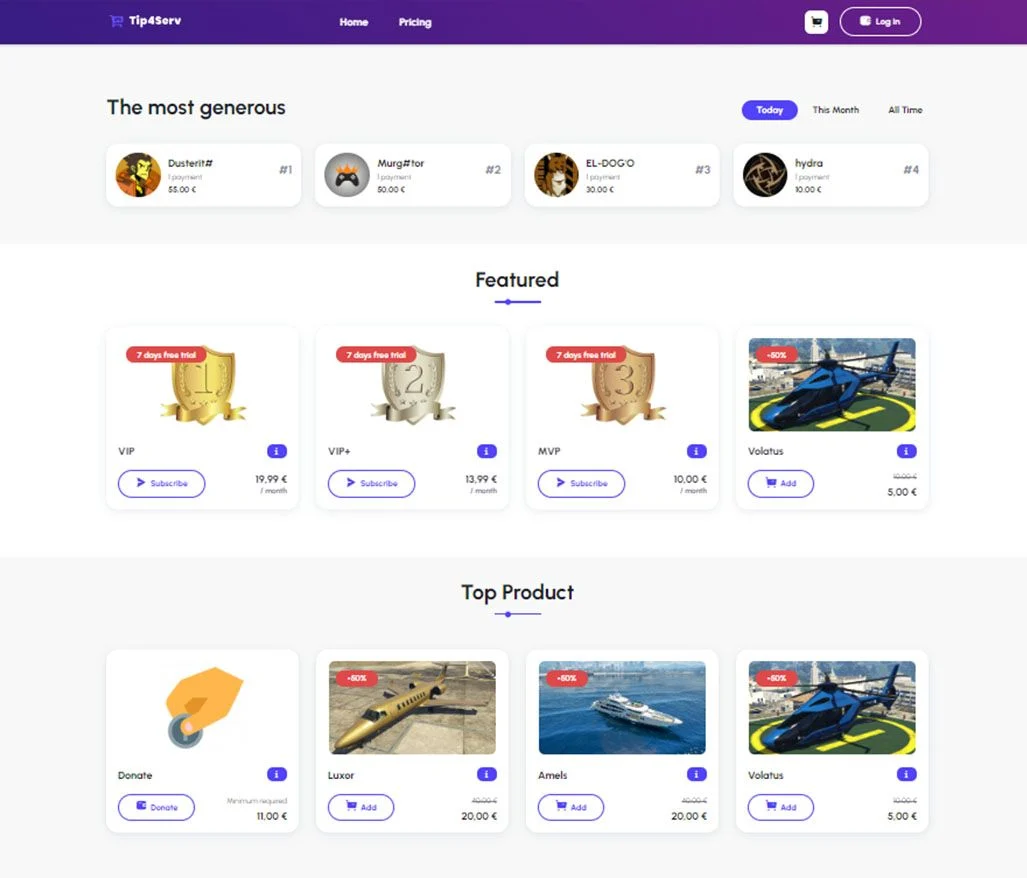
Task: Click the Donate button
Action: tap(157, 807)
